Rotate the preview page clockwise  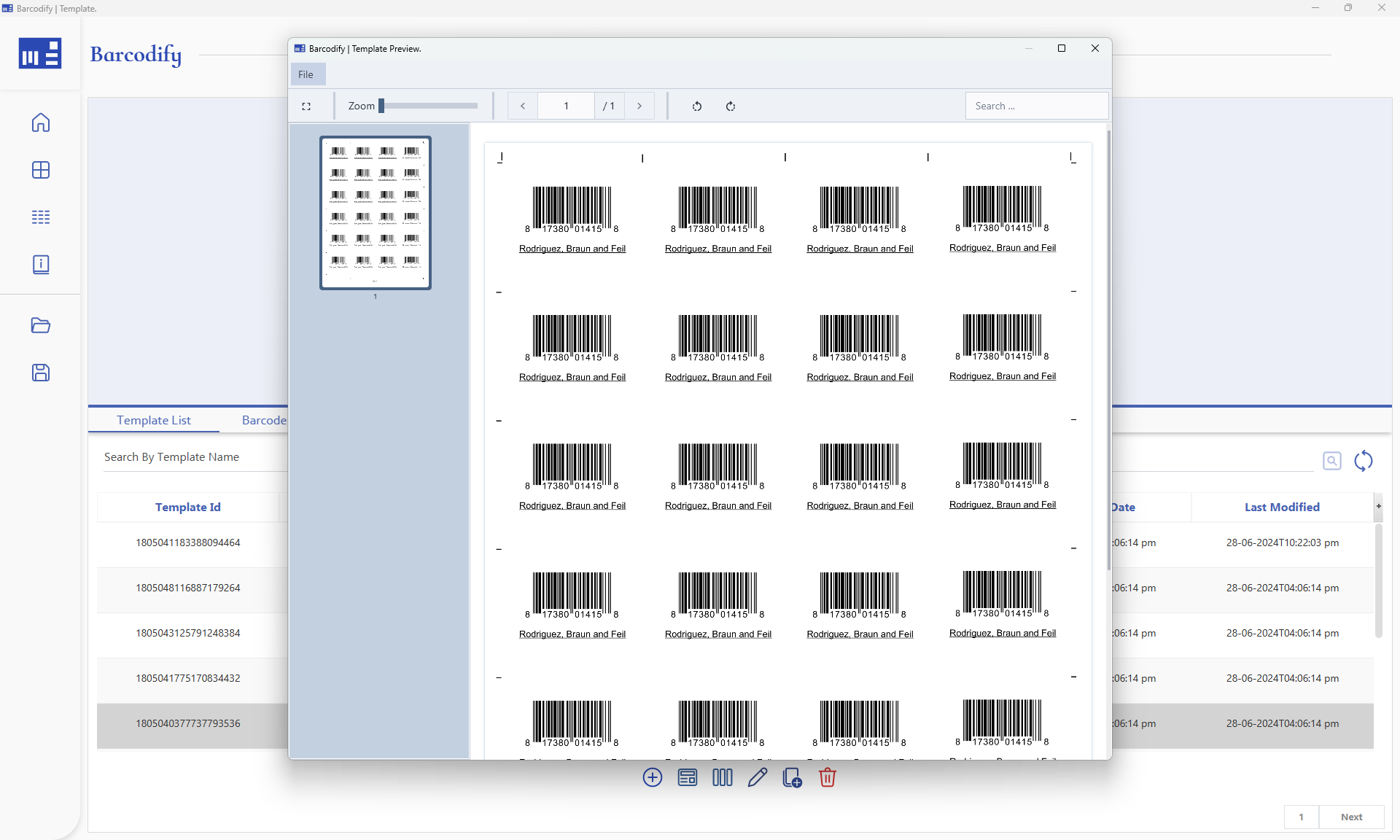click(731, 106)
